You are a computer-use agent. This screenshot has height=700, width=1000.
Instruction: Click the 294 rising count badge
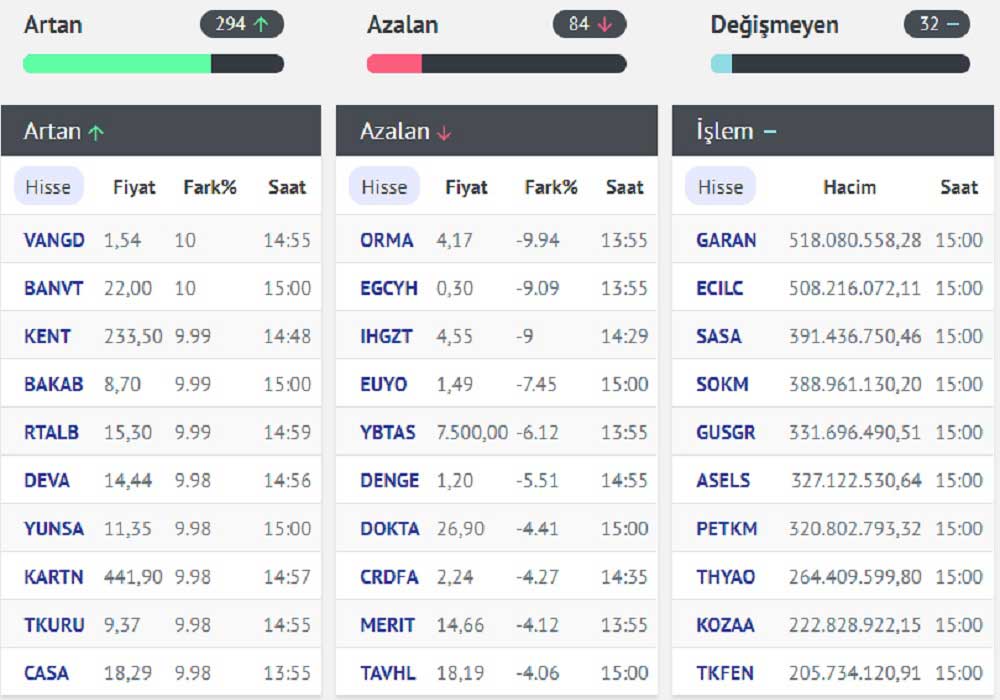[242, 24]
